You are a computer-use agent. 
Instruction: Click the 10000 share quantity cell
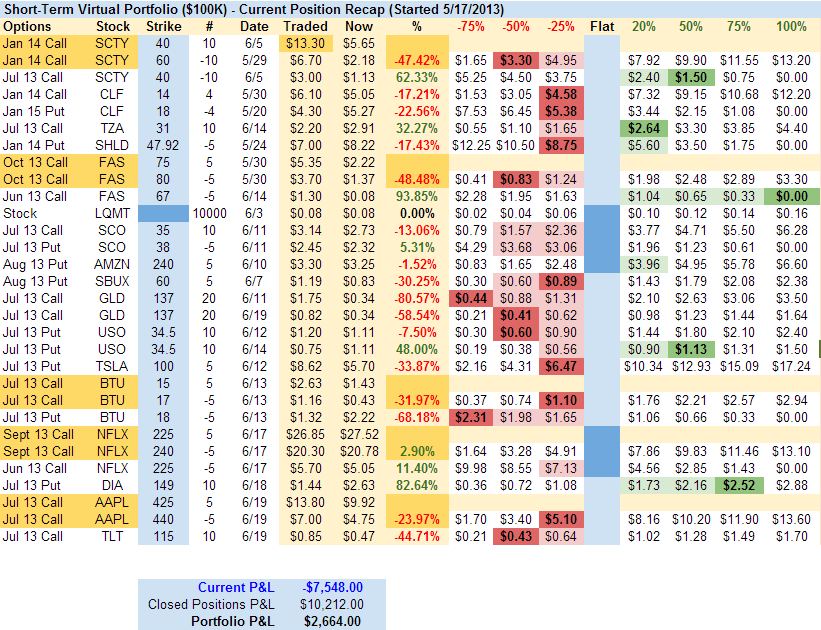coord(208,213)
